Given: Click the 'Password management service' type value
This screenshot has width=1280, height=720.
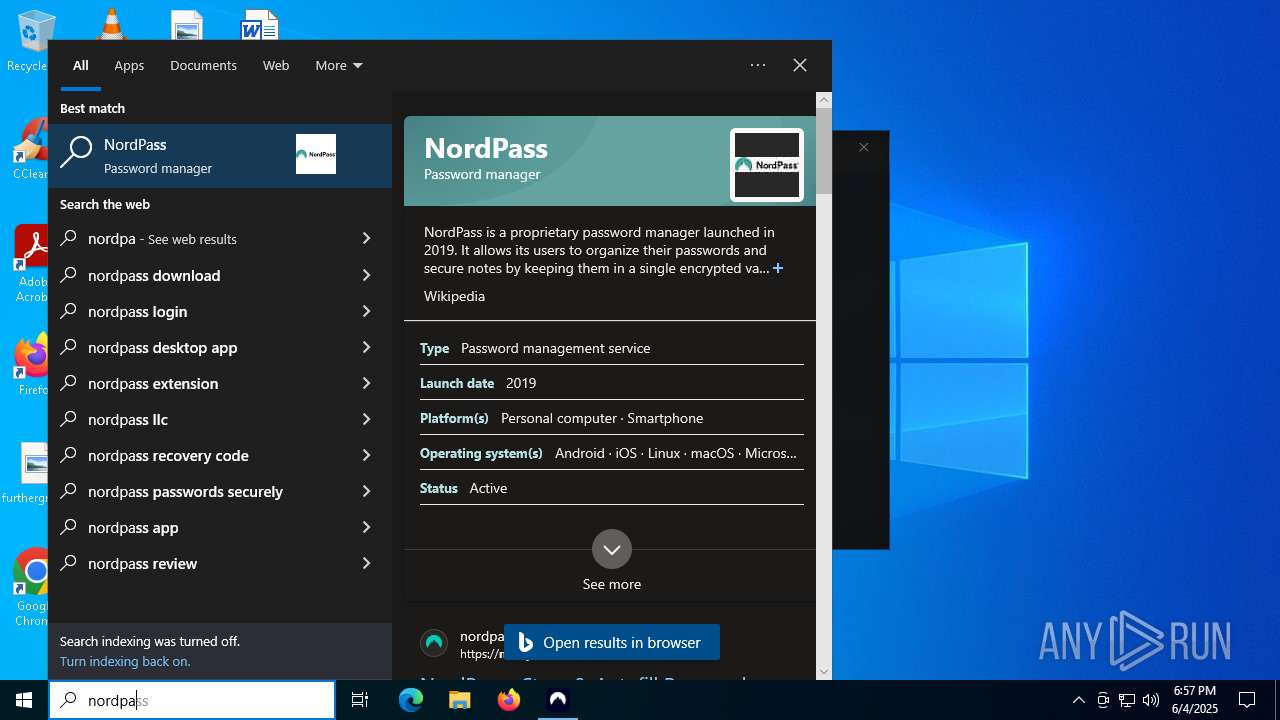Looking at the screenshot, I should coord(555,348).
